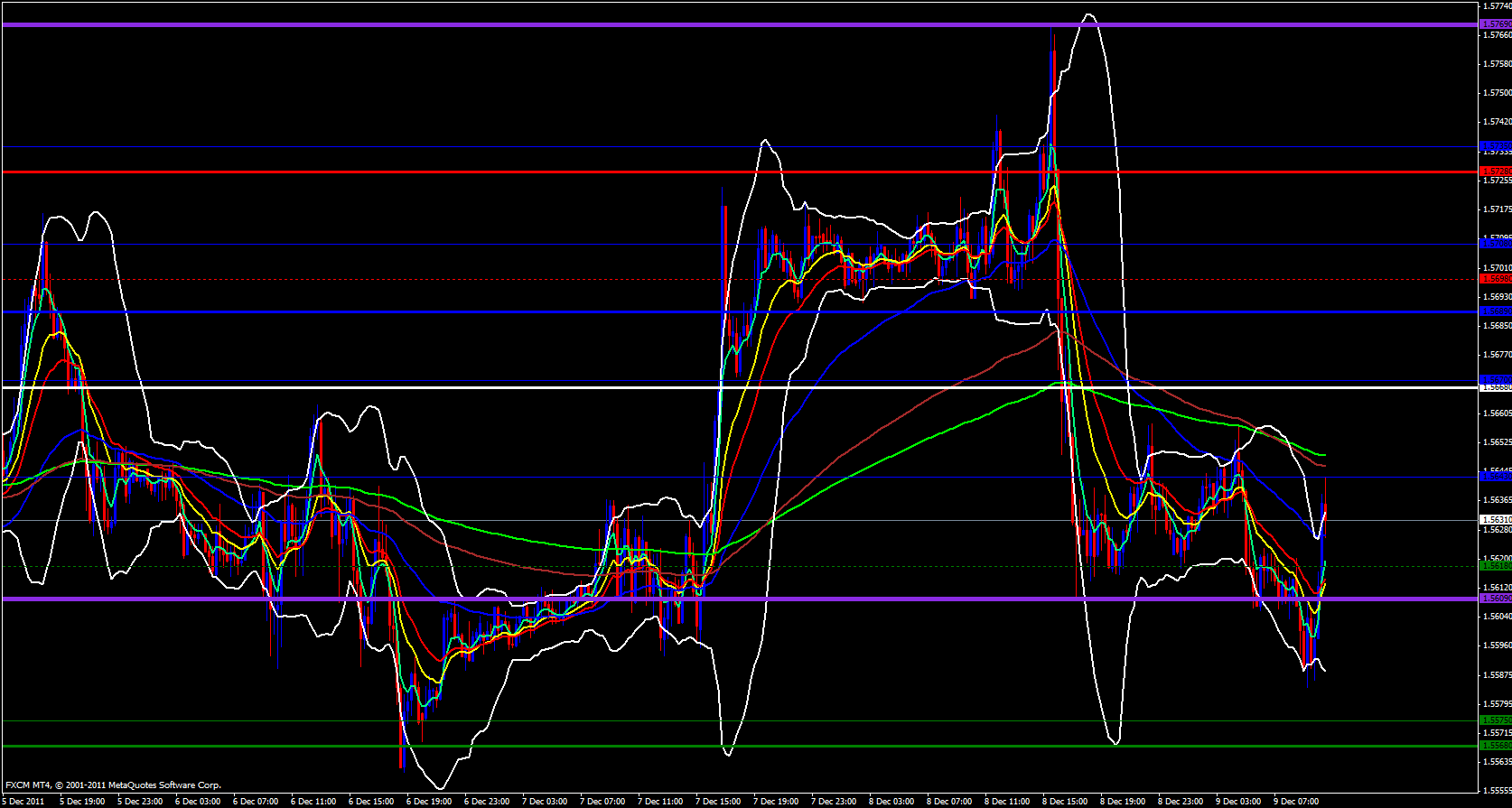Click the 5 Dec 2011 date label
Image resolution: width=1512 pixels, height=808 pixels.
click(x=24, y=801)
